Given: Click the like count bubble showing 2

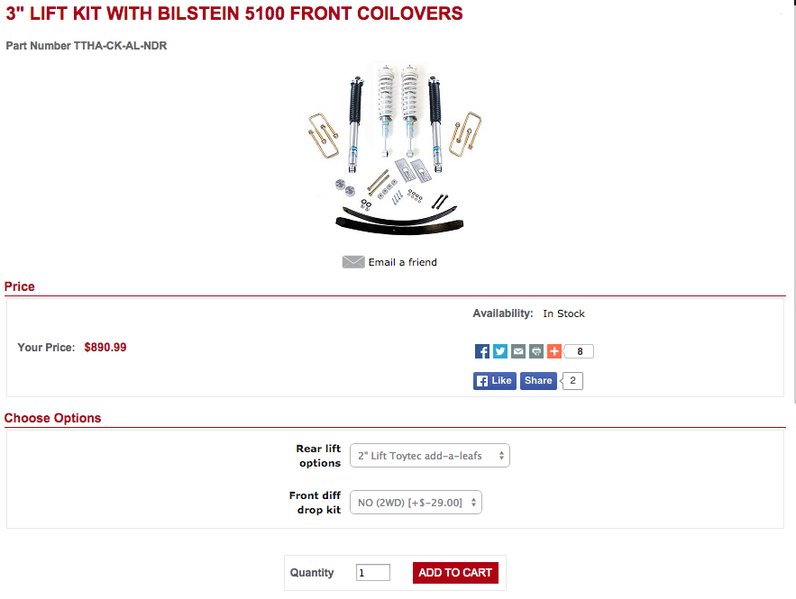Looking at the screenshot, I should click(572, 381).
